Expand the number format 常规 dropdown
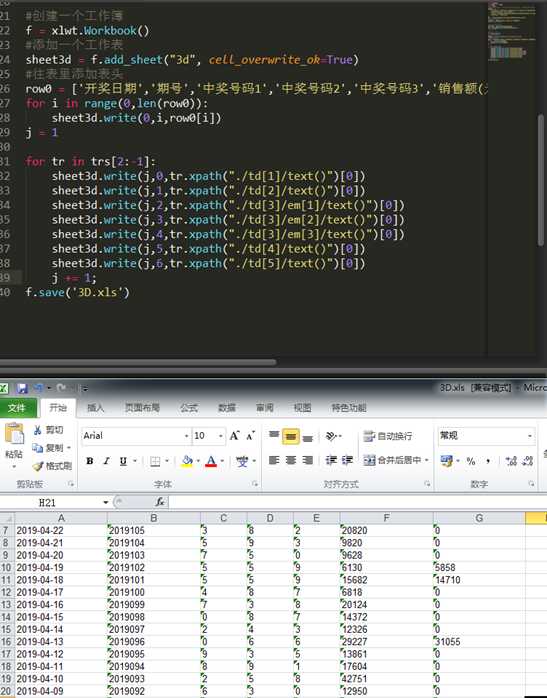Screen dimensions: 547x698 pos(530,436)
